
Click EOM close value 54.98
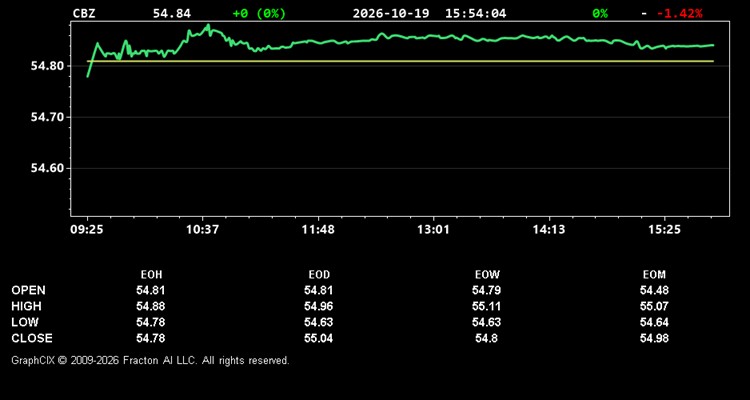click(x=654, y=338)
